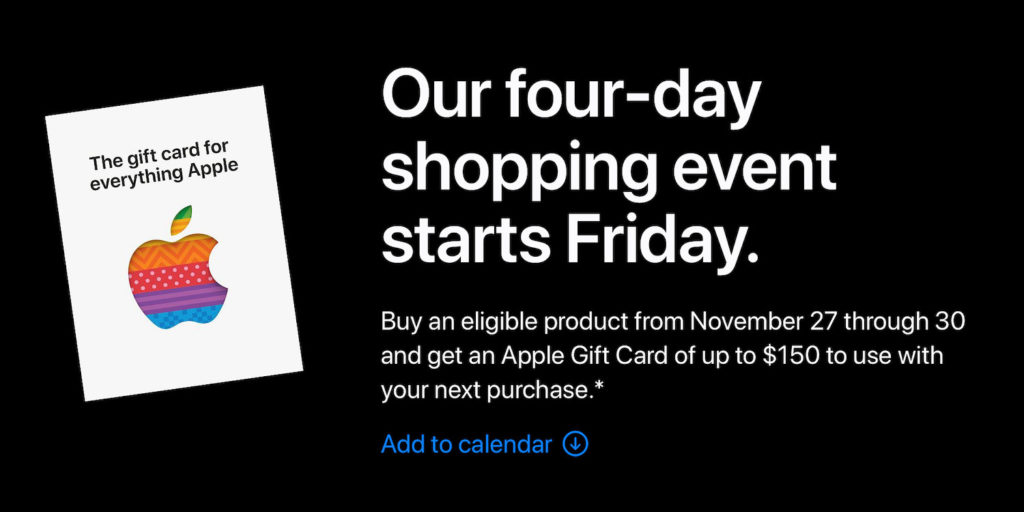Click the 'November 27 through 30' date text
This screenshot has width=1024, height=512.
827,322
